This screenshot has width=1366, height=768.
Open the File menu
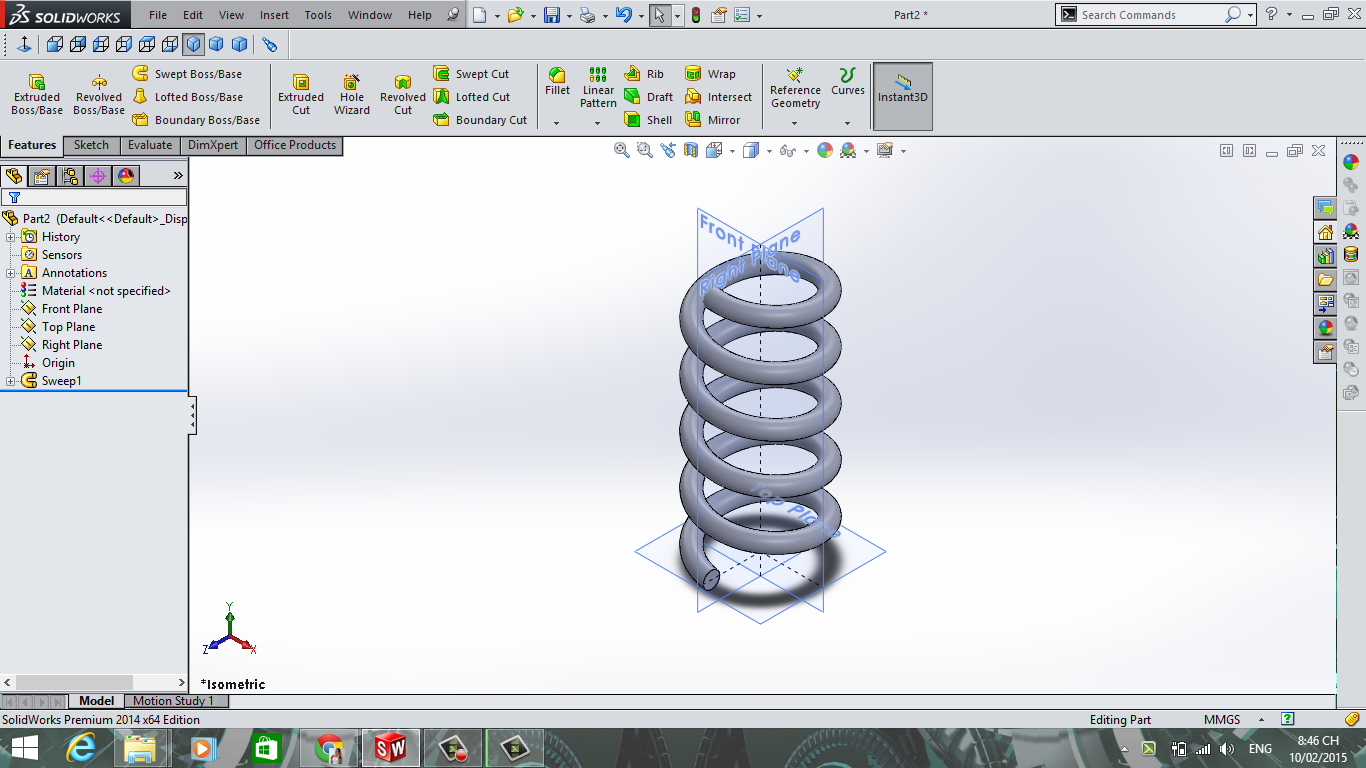[158, 15]
